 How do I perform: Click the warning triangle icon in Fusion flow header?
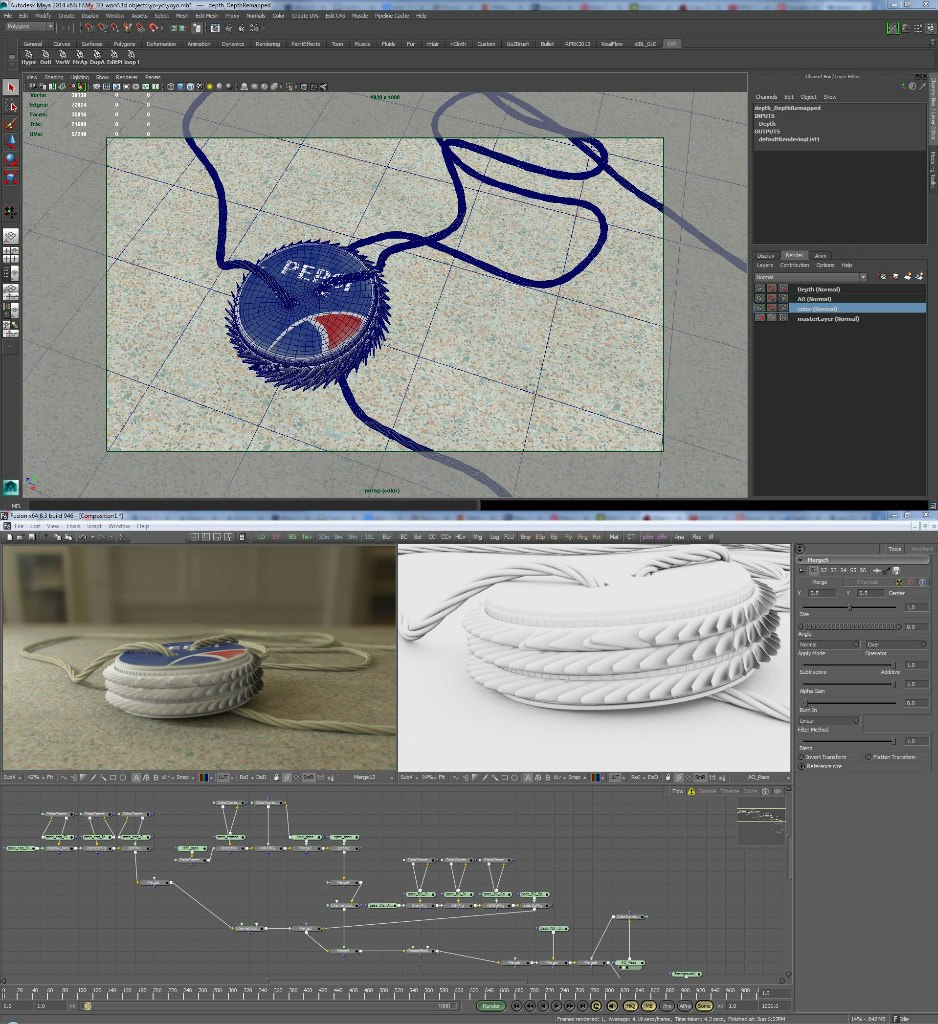tap(691, 791)
